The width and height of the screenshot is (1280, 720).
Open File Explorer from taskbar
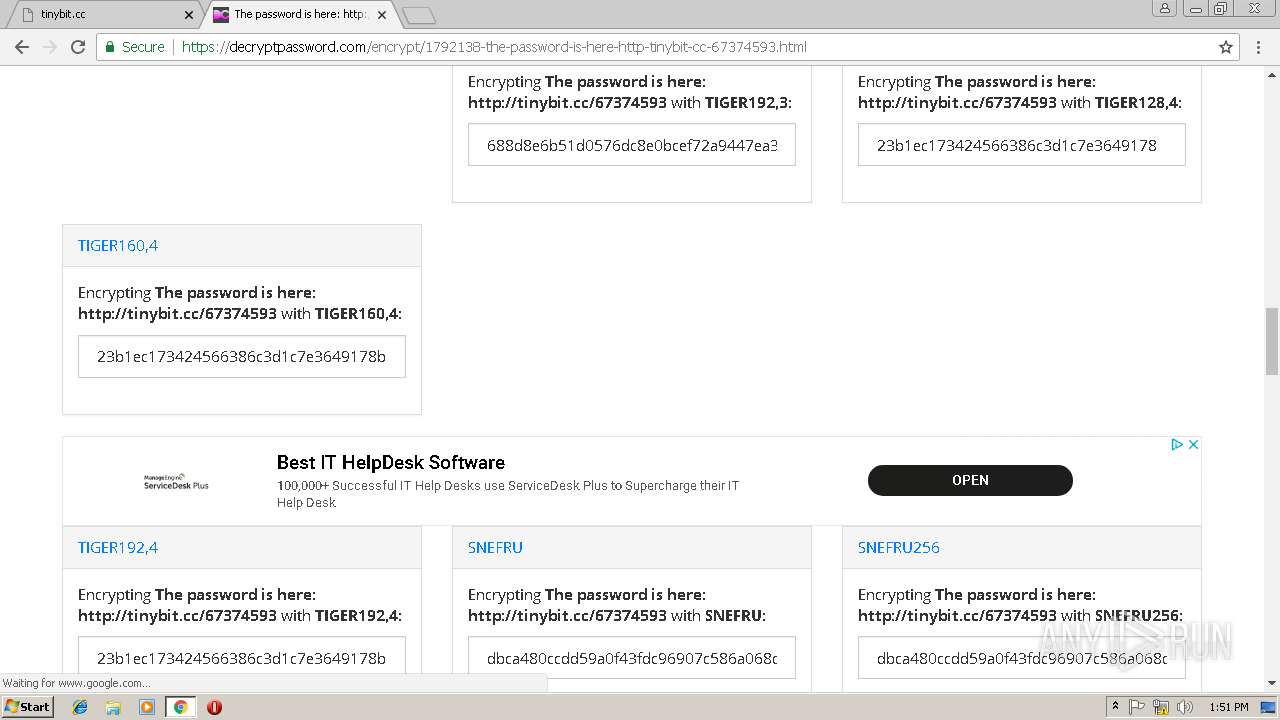coord(113,707)
